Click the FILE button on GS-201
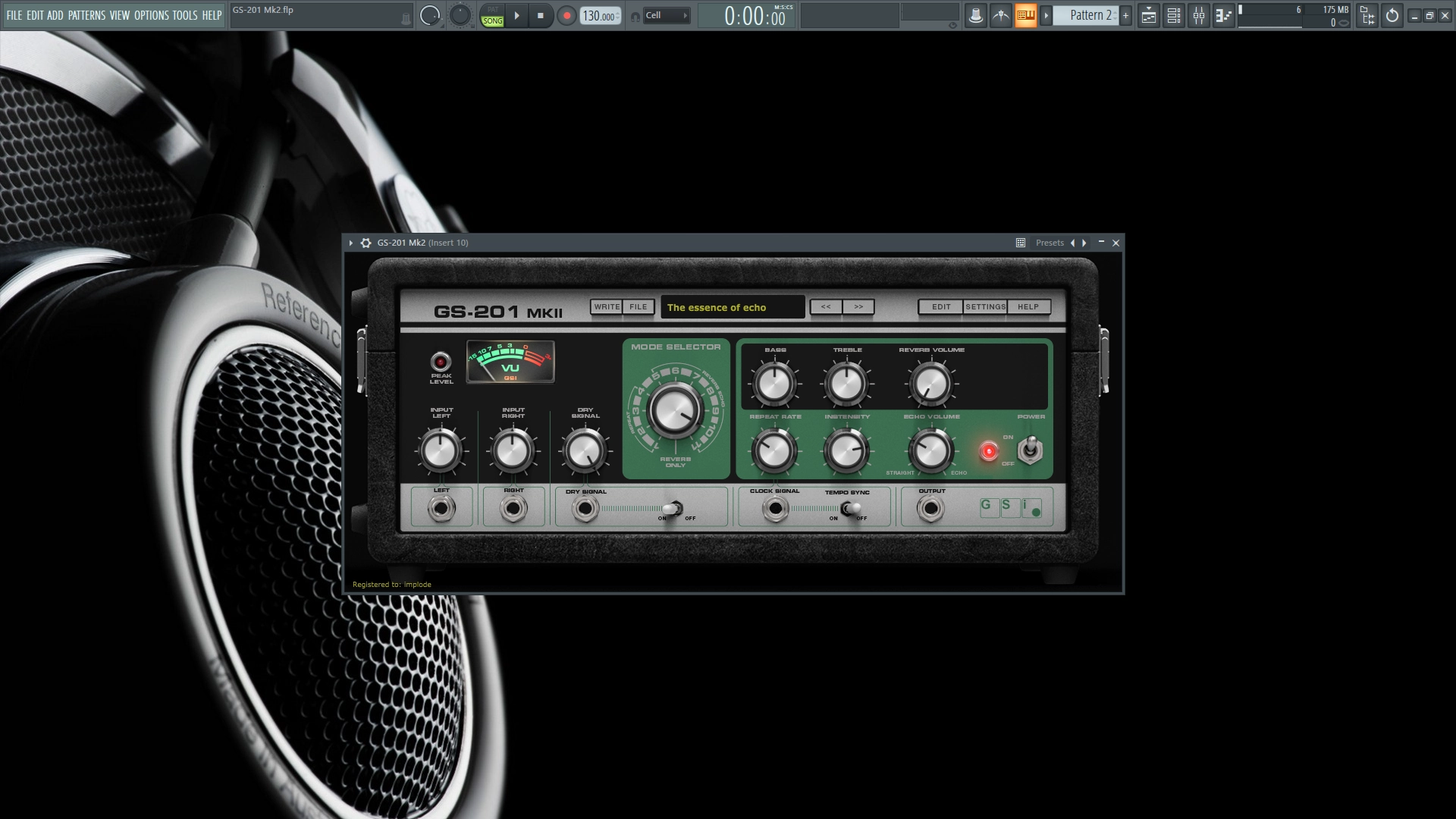The image size is (1456, 819). click(639, 307)
